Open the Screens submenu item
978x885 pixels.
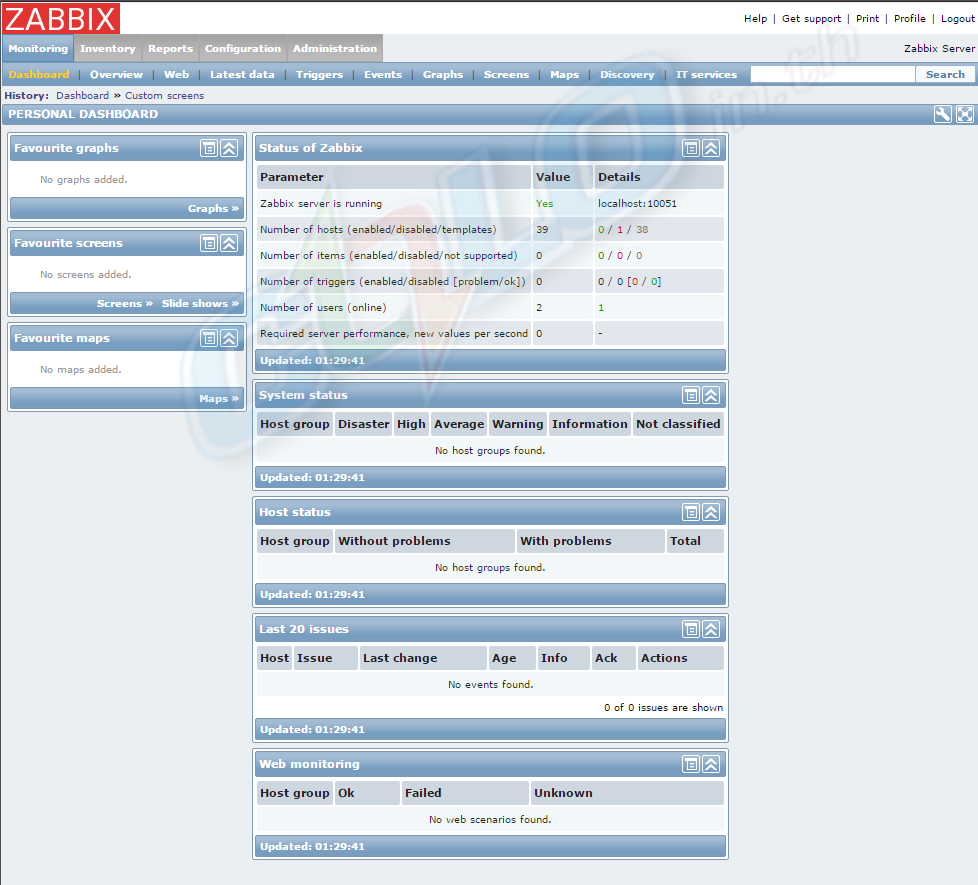[506, 74]
